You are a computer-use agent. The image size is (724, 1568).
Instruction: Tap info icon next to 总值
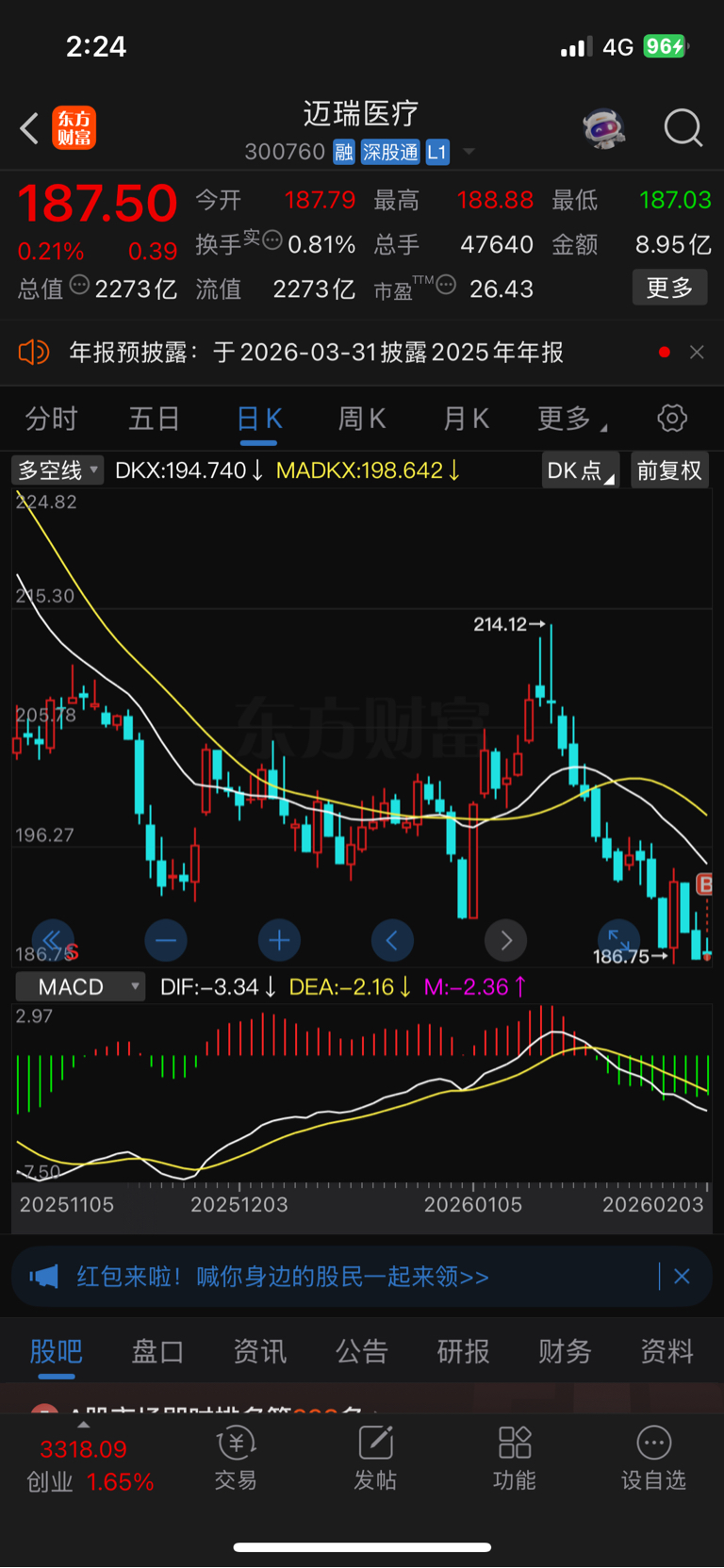click(x=80, y=285)
